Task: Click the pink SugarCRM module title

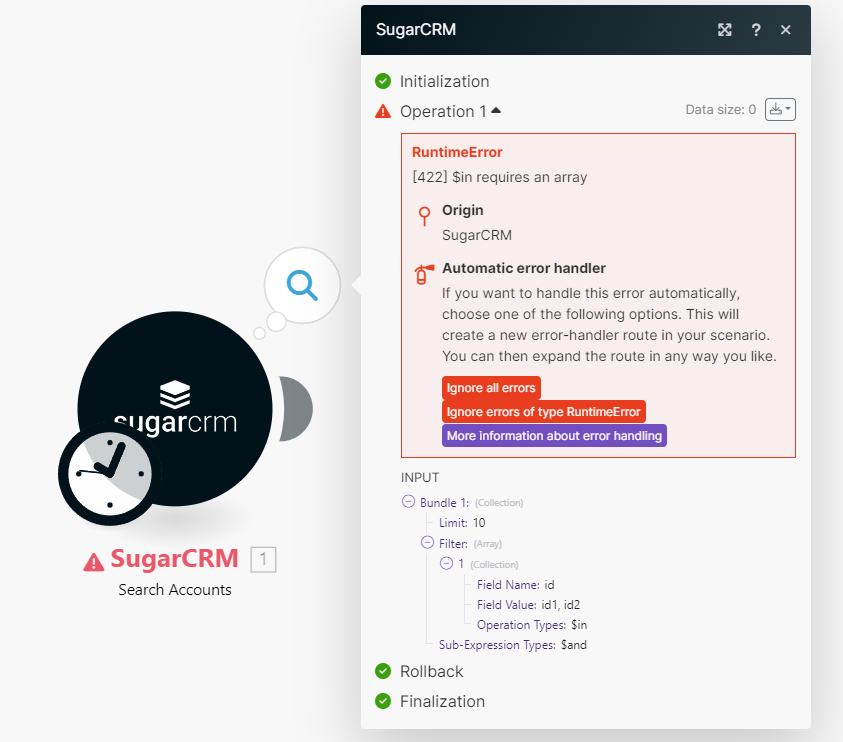Action: click(x=174, y=559)
